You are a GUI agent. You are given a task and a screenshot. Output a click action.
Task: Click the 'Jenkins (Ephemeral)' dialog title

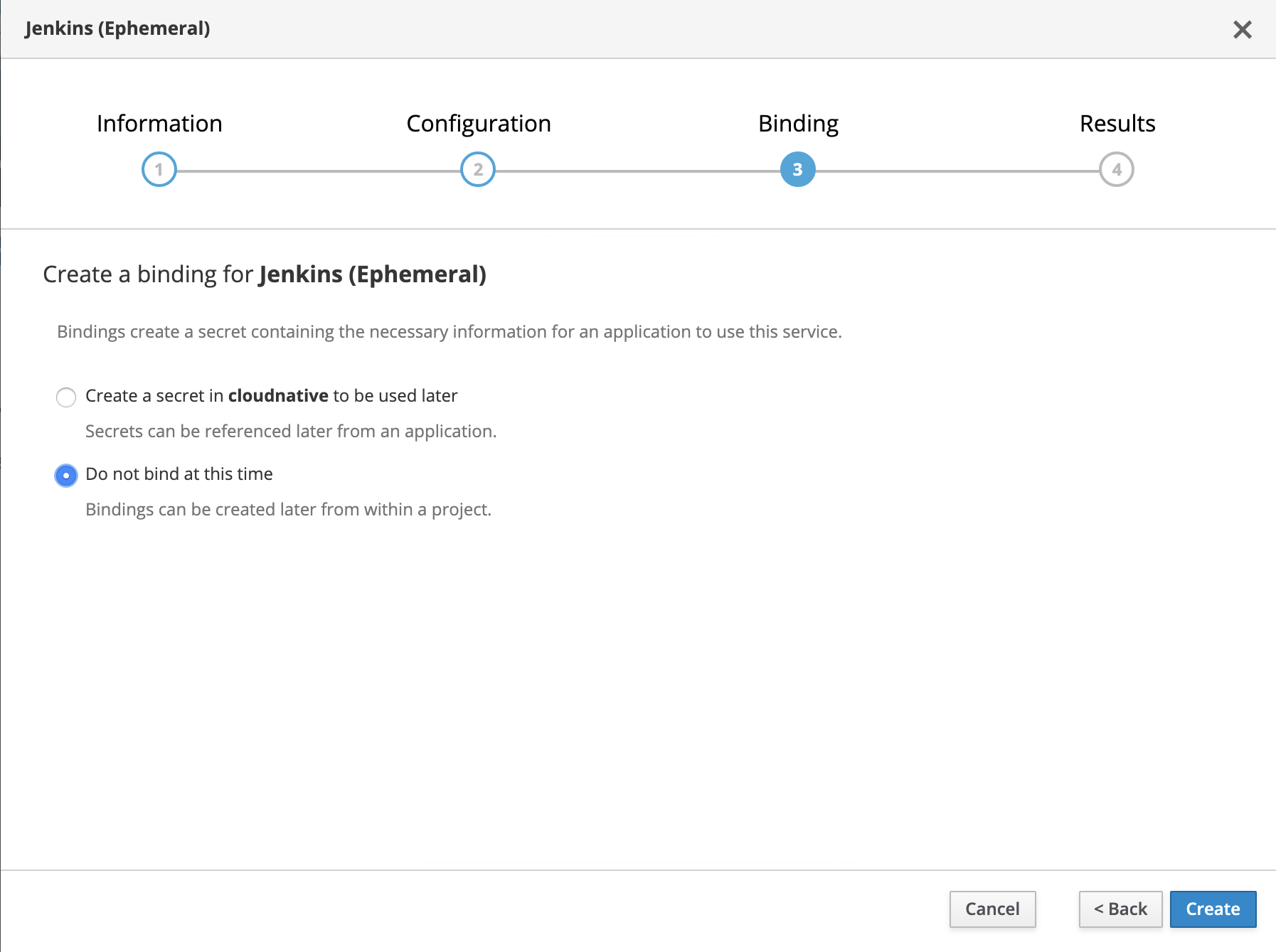click(x=117, y=28)
